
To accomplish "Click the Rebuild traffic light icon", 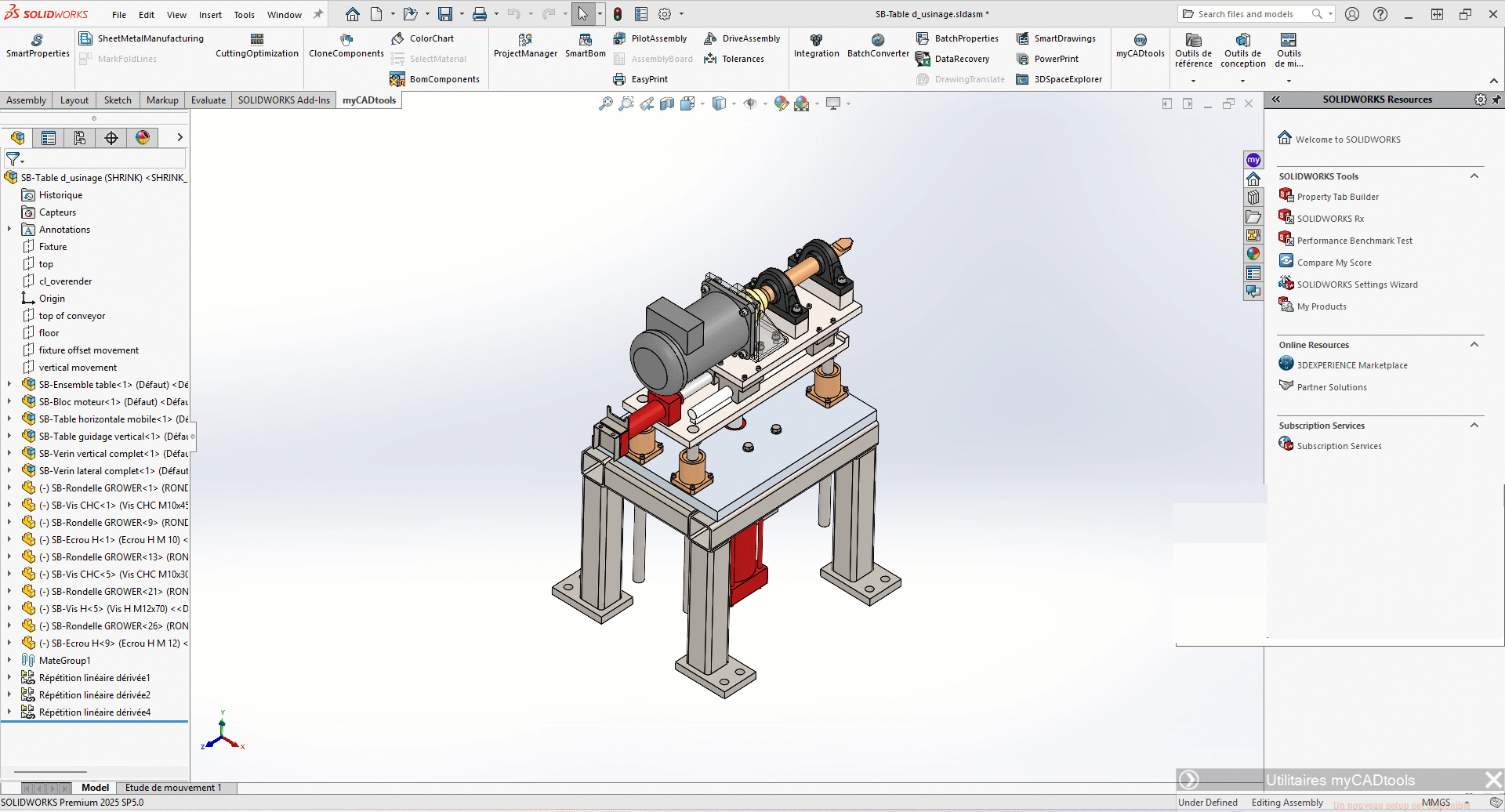I will point(618,14).
